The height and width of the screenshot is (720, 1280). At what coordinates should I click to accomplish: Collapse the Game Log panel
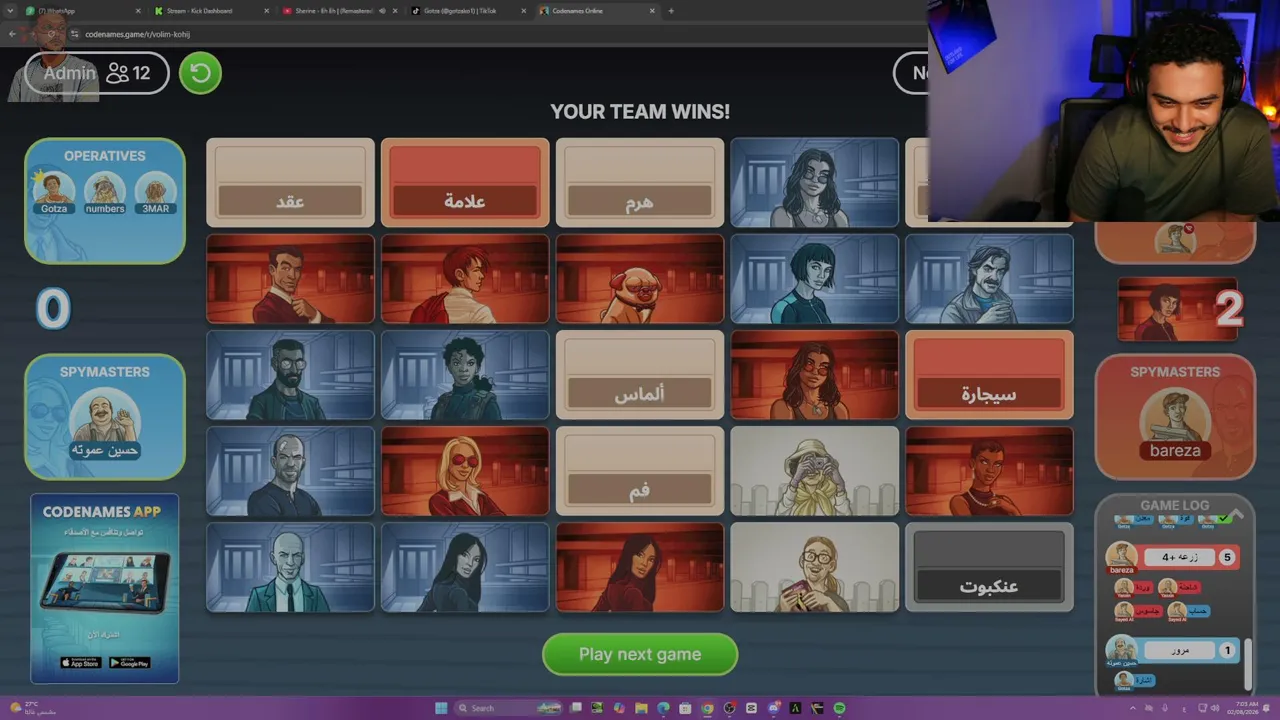[x=1237, y=514]
